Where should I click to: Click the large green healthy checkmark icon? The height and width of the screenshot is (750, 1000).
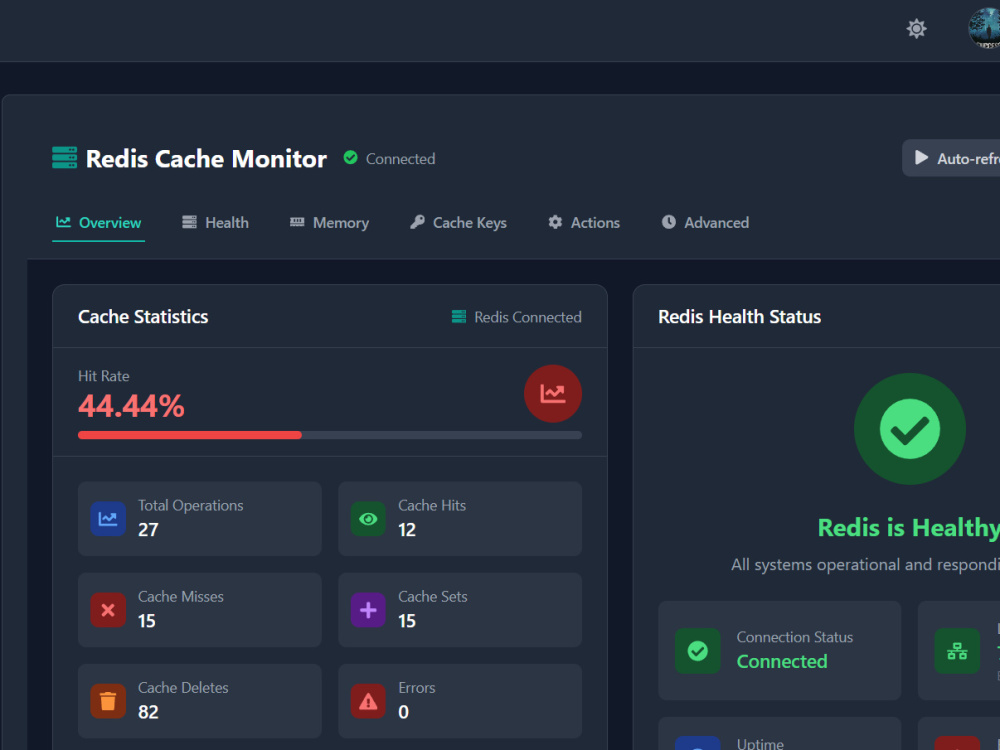909,429
